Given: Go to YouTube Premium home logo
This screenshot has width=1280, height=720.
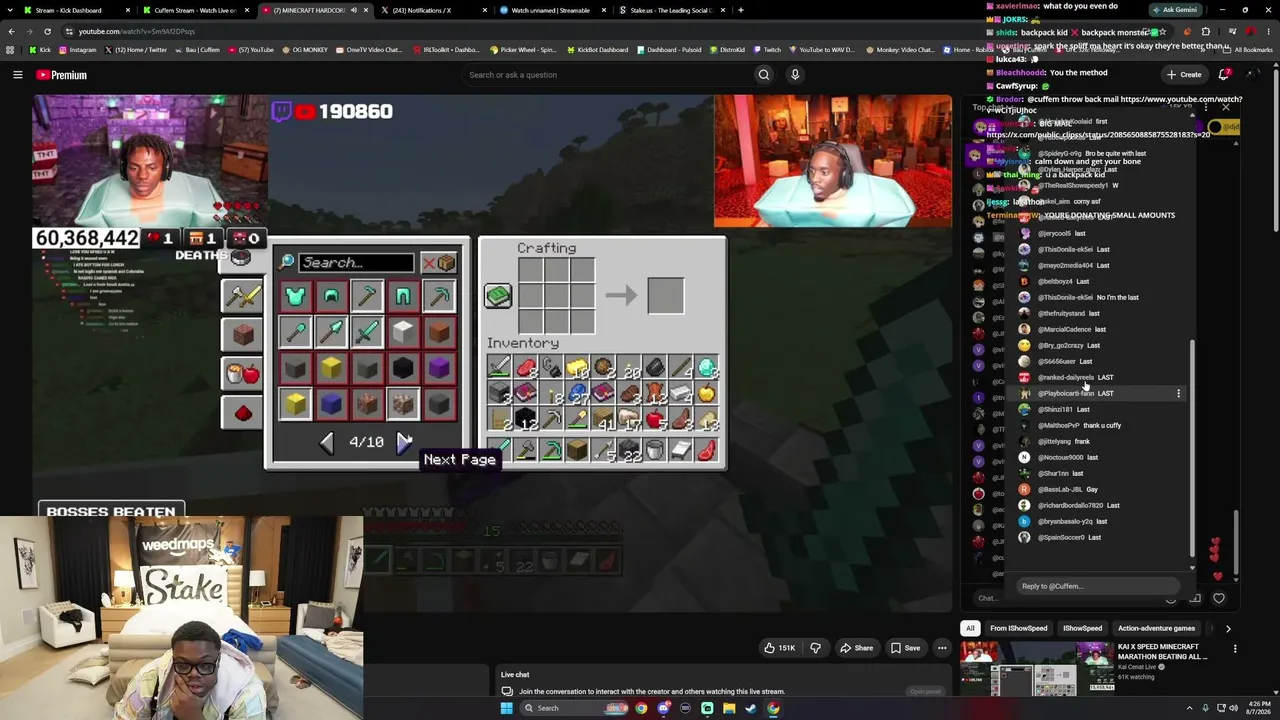Looking at the screenshot, I should 61,75.
